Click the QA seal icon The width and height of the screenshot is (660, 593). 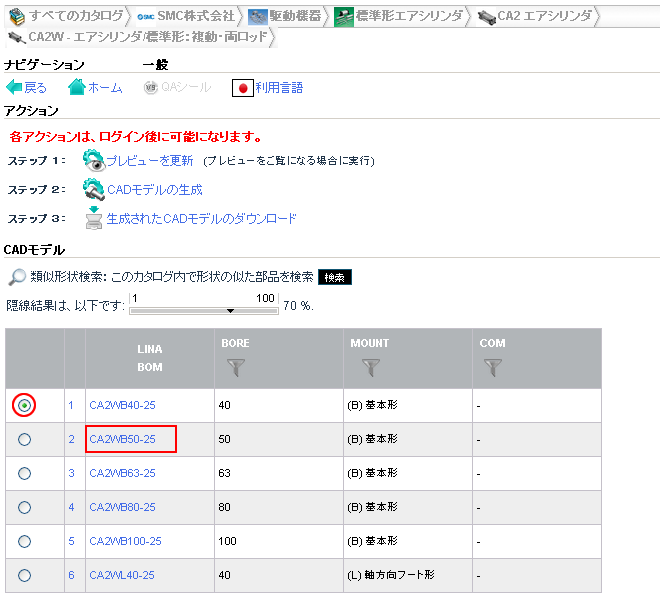(151, 87)
